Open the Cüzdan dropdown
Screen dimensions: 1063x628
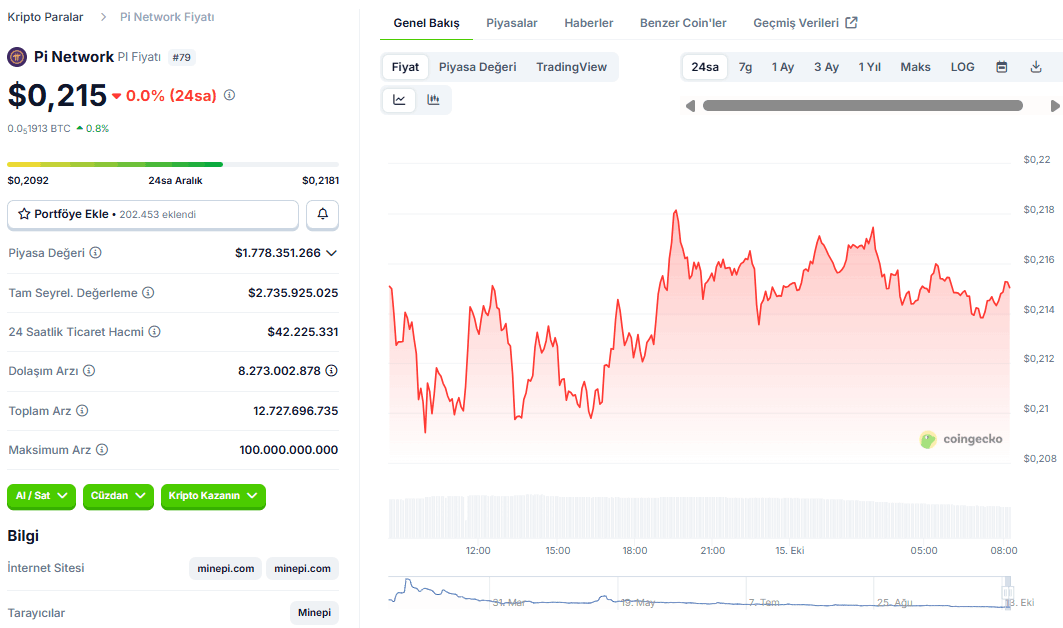point(118,496)
